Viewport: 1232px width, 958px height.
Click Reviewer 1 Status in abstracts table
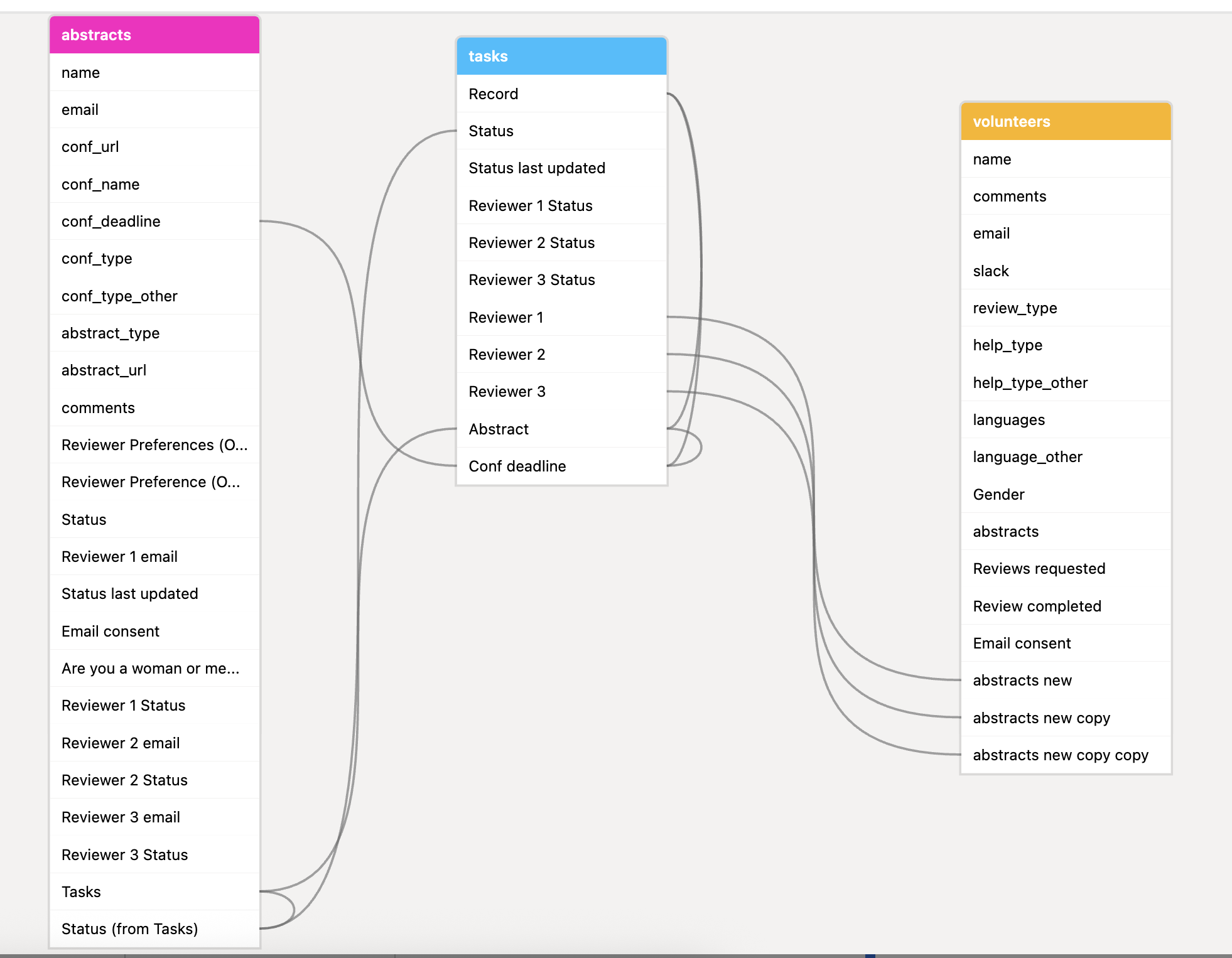[x=154, y=706]
